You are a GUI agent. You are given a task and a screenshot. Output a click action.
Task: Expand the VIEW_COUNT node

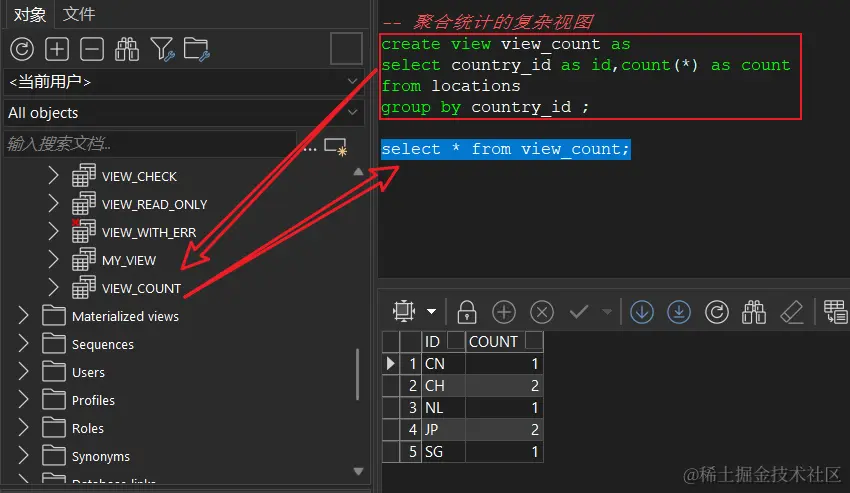pos(53,287)
